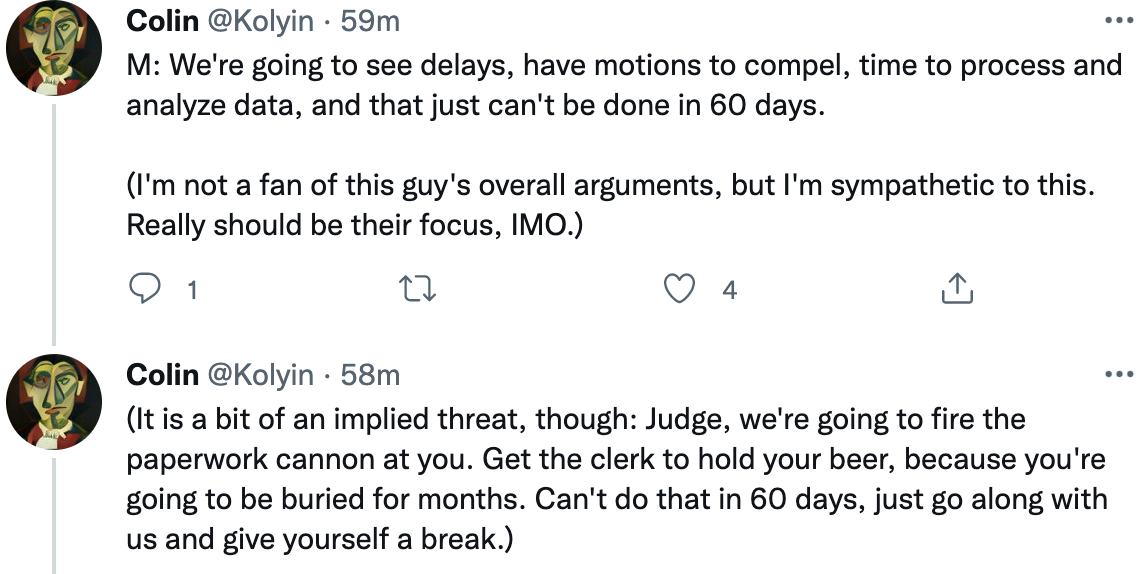Viewport: 1144px width, 574px height.
Task: Open Colin's profile name in first tweet
Action: point(163,21)
